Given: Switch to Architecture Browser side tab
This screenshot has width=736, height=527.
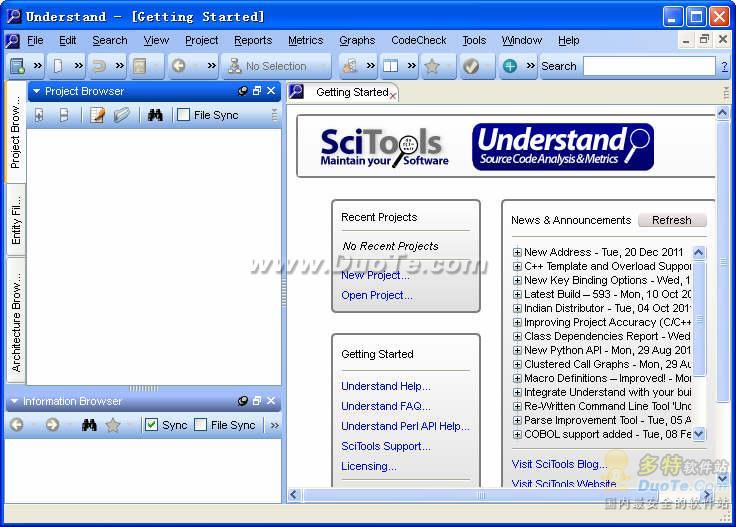Looking at the screenshot, I should 16,322.
